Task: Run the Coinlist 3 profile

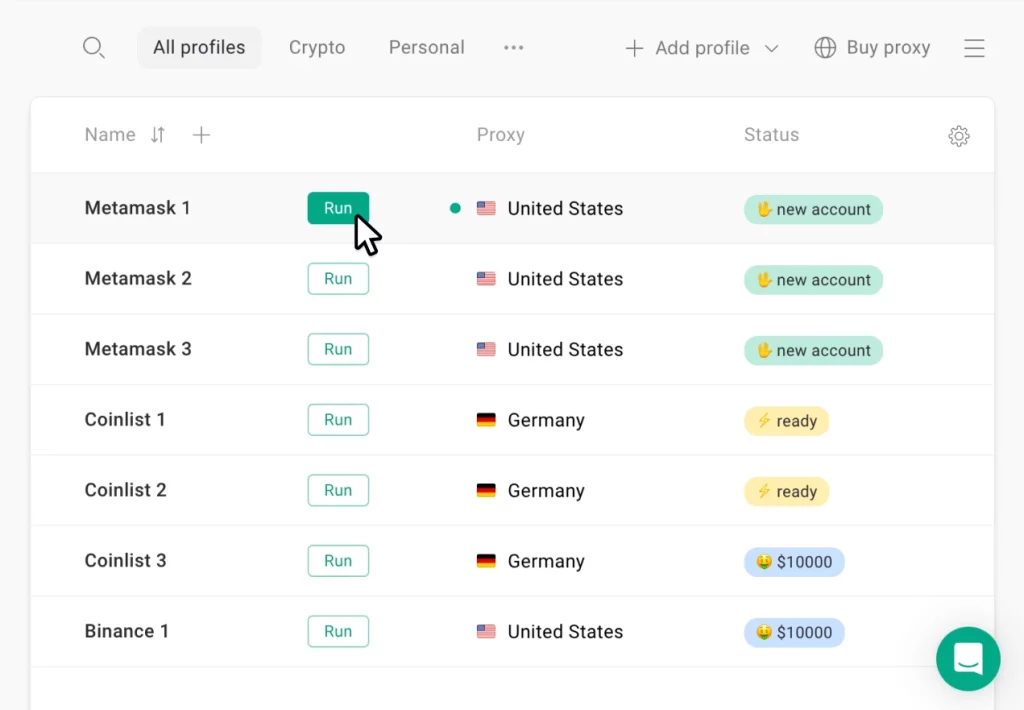Action: [x=338, y=561]
